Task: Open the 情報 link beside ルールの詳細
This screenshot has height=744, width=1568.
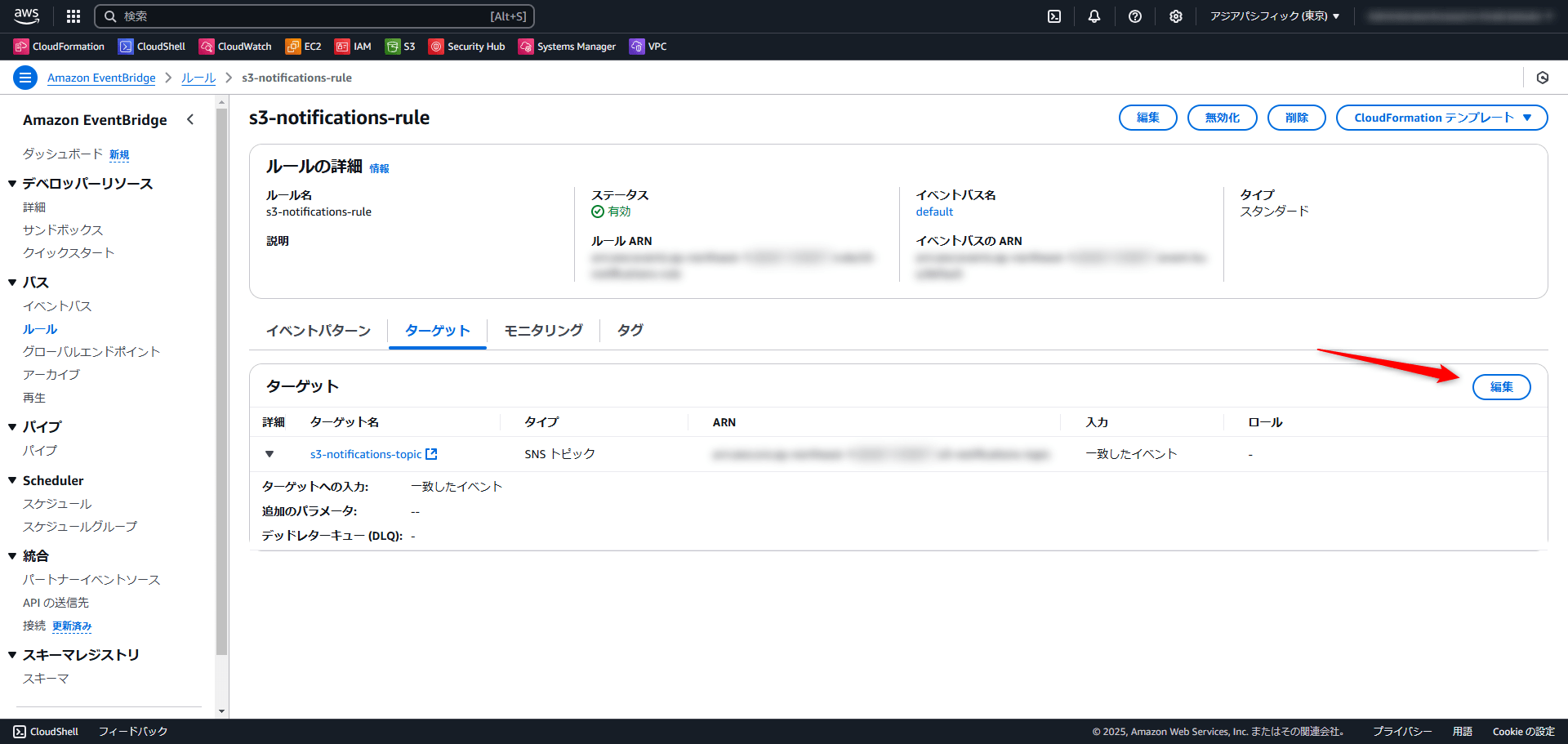Action: pos(379,168)
